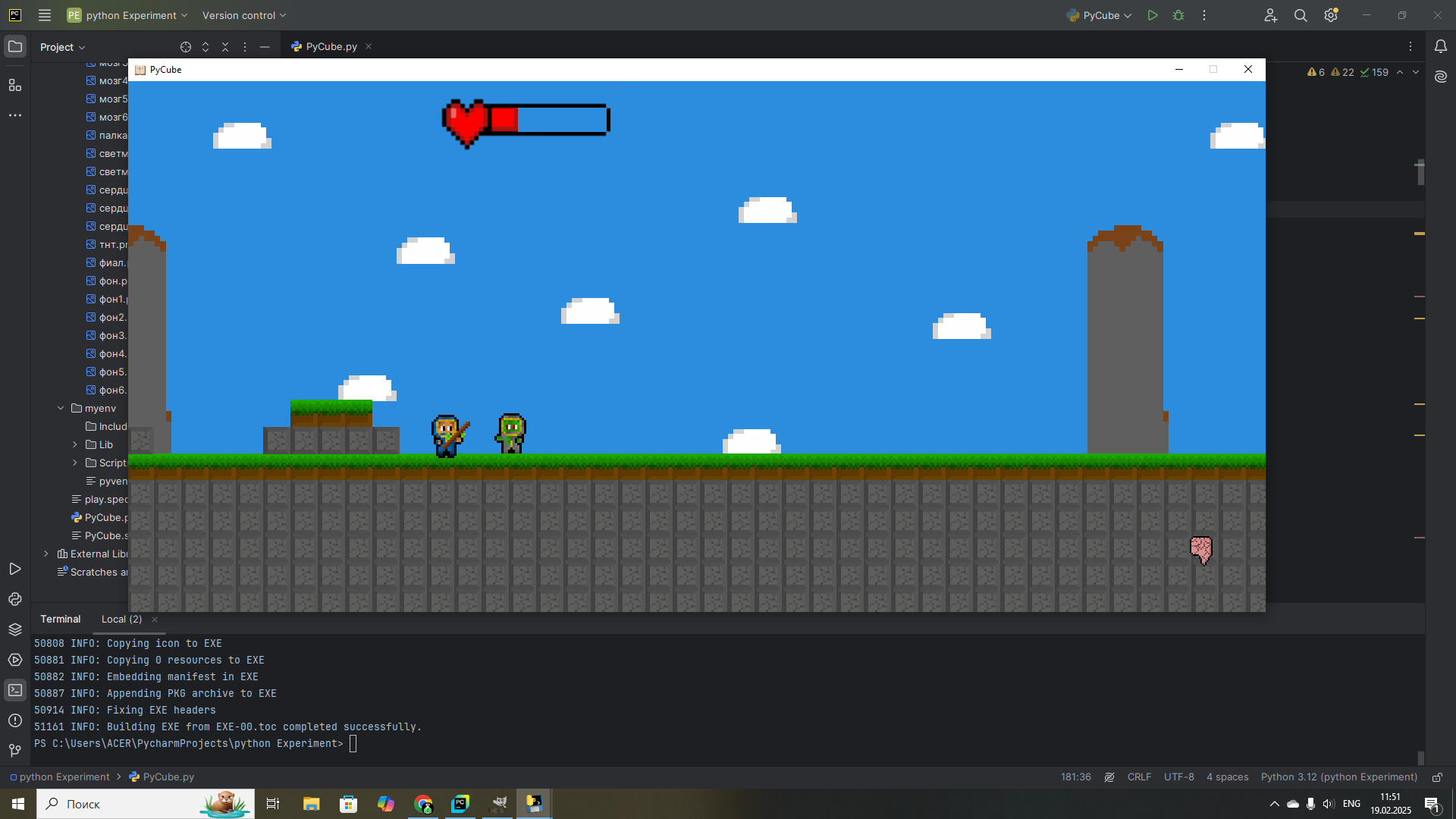Switch to the Local (2) terminal tab
1456x819 pixels.
tap(121, 620)
